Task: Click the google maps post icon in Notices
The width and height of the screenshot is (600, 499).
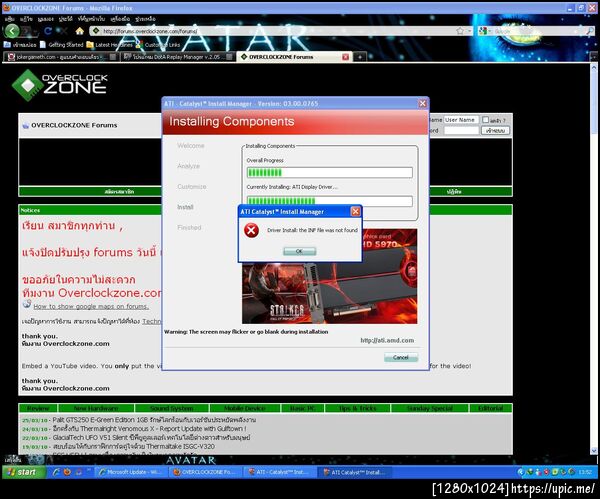Action: pyautogui.click(x=27, y=305)
